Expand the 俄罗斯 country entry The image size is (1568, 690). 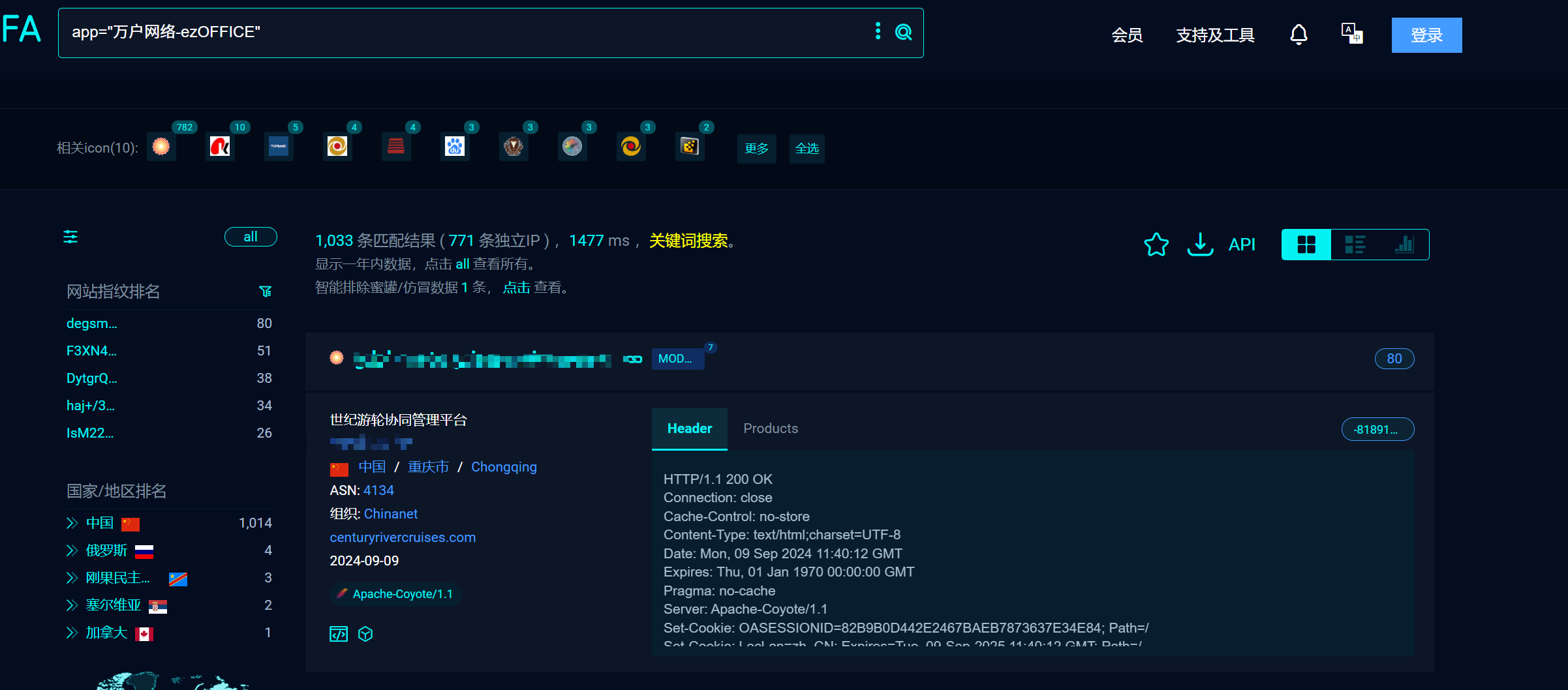point(72,550)
